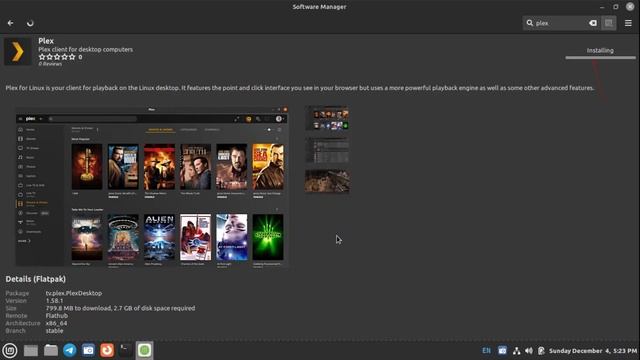Image resolution: width=640 pixels, height=360 pixels.
Task: Click the magnifier icon in search box
Action: tap(530, 23)
